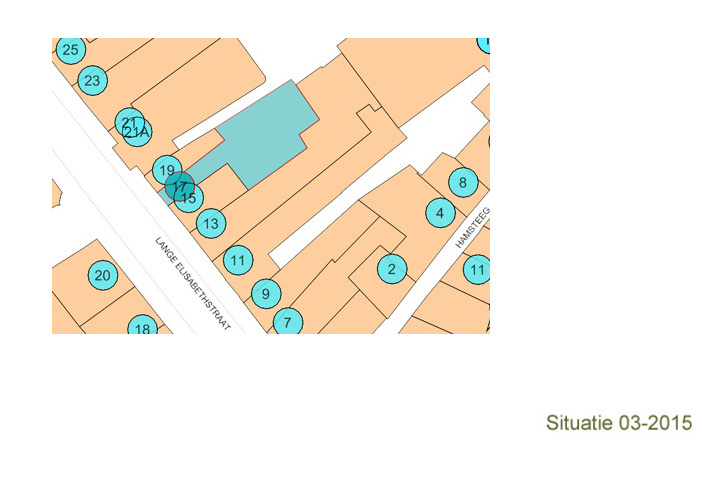This screenshot has height=478, width=710.
Task: Select marker 11 along Lange Elisabethstraat
Action: pyautogui.click(x=237, y=260)
